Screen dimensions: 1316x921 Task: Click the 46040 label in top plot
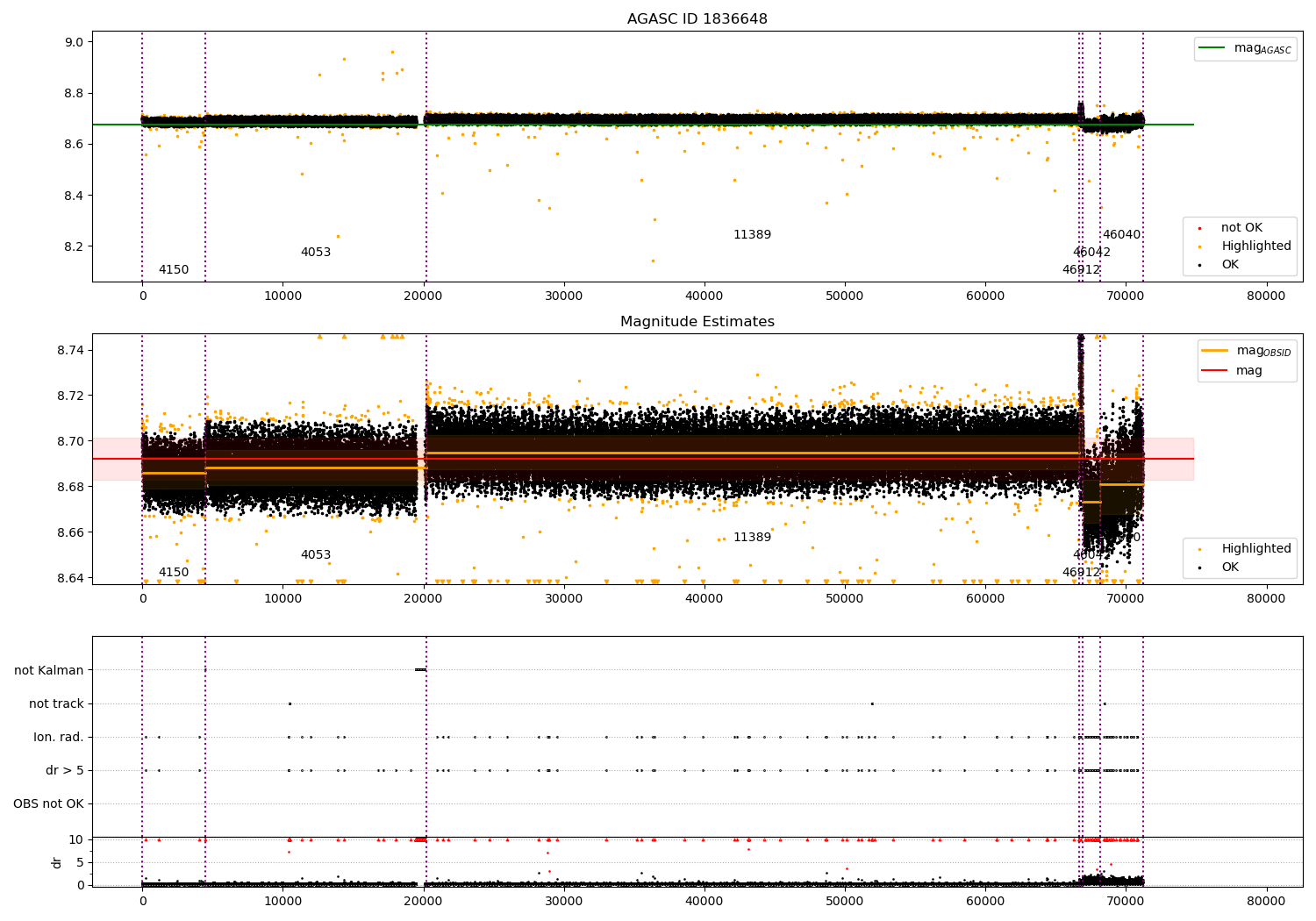(x=1121, y=235)
